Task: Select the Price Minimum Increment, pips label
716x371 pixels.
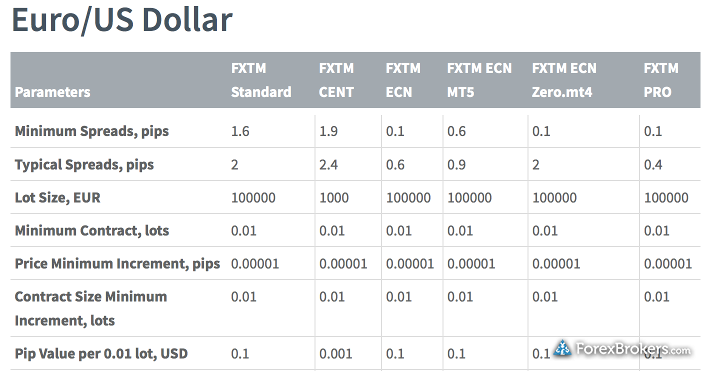Action: (117, 264)
